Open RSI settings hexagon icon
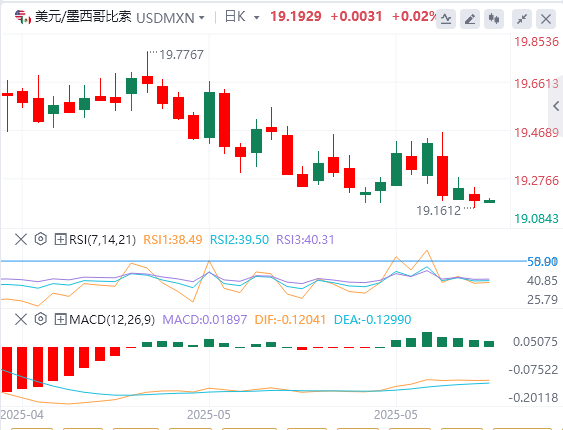 (41, 239)
